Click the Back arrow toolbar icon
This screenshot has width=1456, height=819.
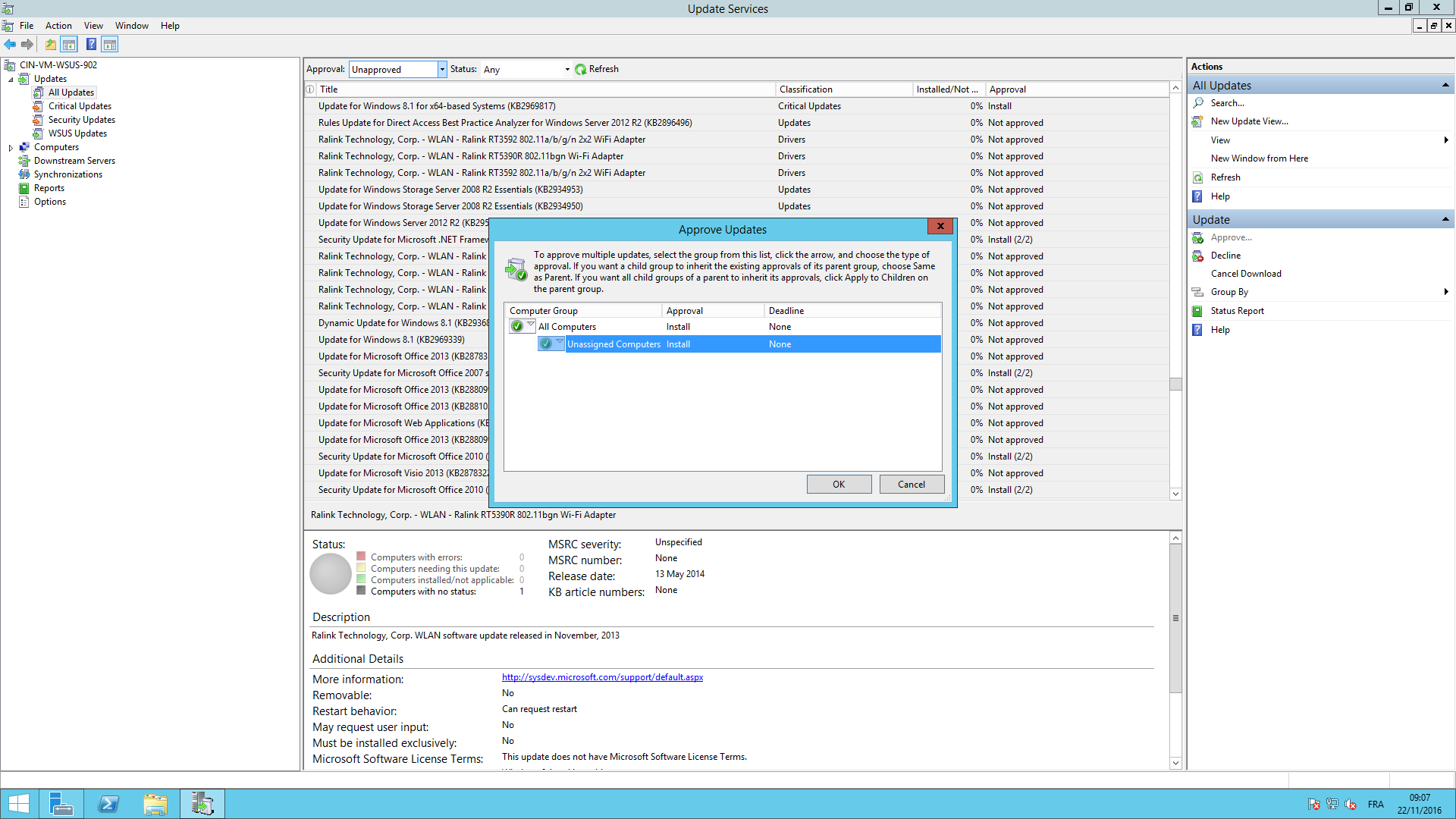(10, 45)
